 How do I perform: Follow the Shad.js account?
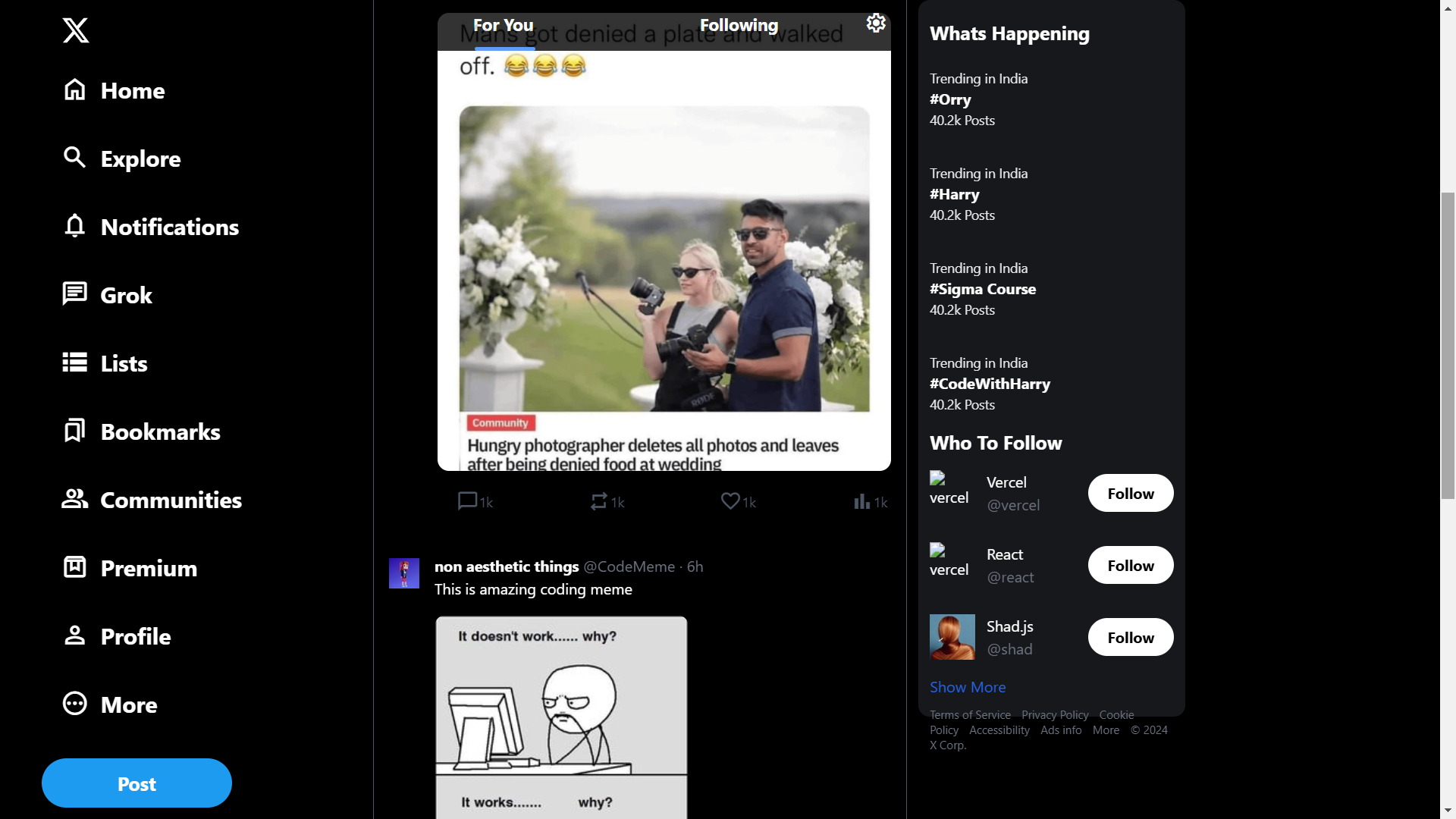pyautogui.click(x=1131, y=637)
